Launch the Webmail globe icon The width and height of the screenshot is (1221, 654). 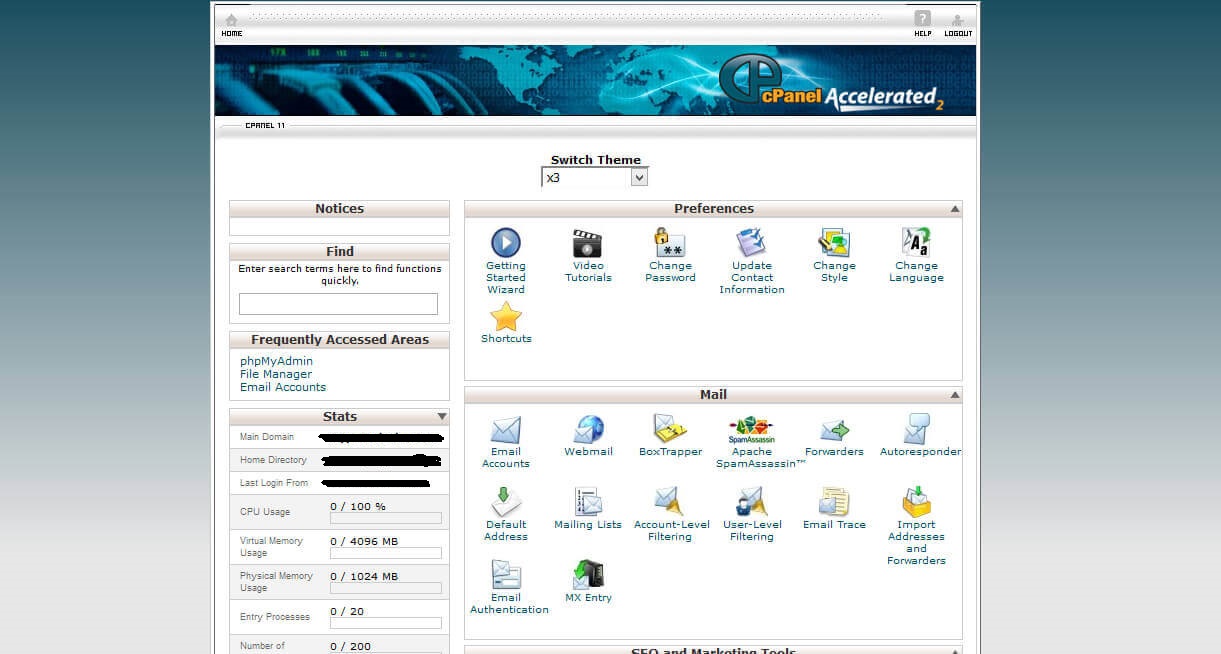click(x=588, y=429)
